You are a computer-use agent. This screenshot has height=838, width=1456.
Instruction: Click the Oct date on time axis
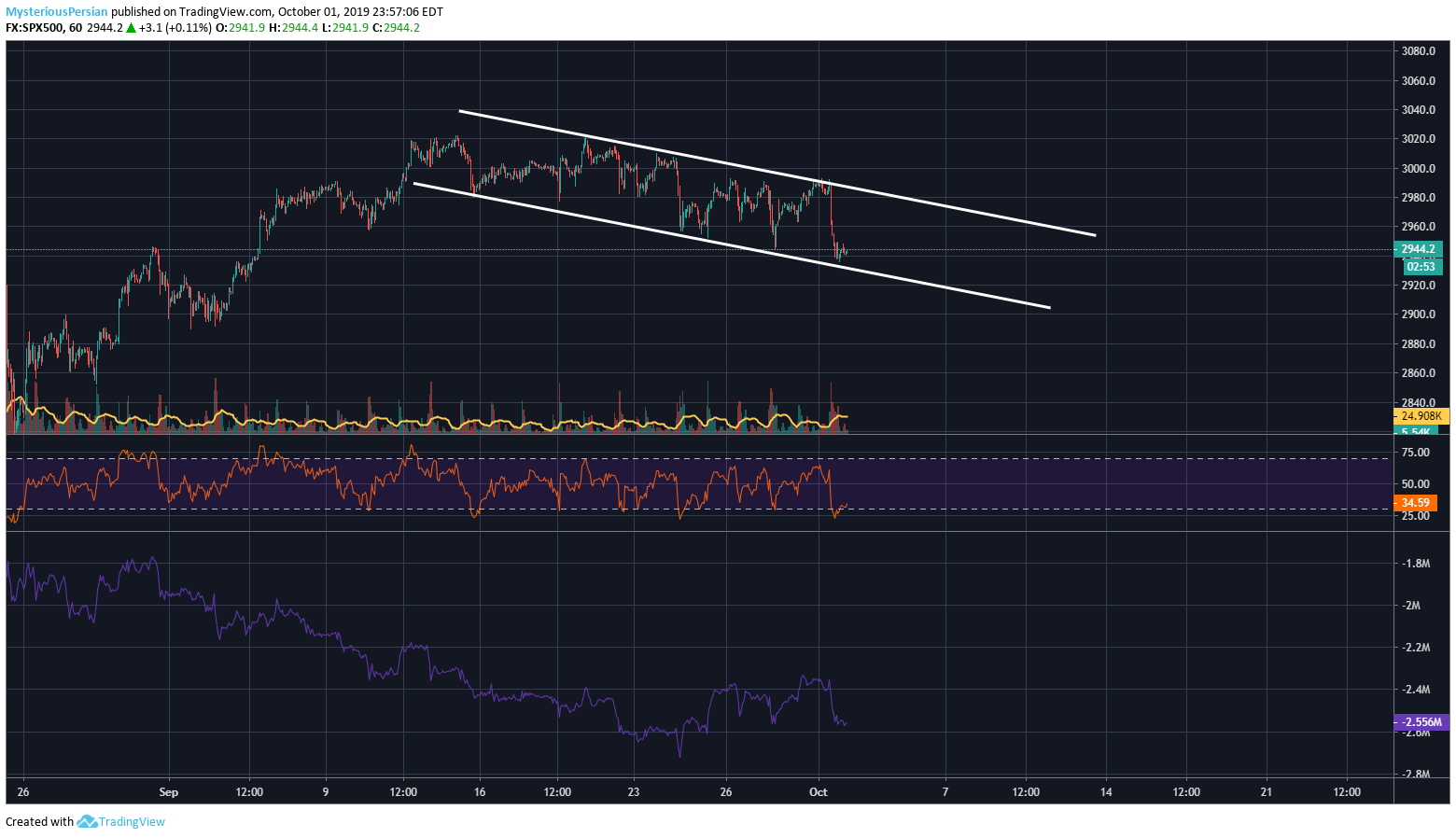pyautogui.click(x=819, y=792)
